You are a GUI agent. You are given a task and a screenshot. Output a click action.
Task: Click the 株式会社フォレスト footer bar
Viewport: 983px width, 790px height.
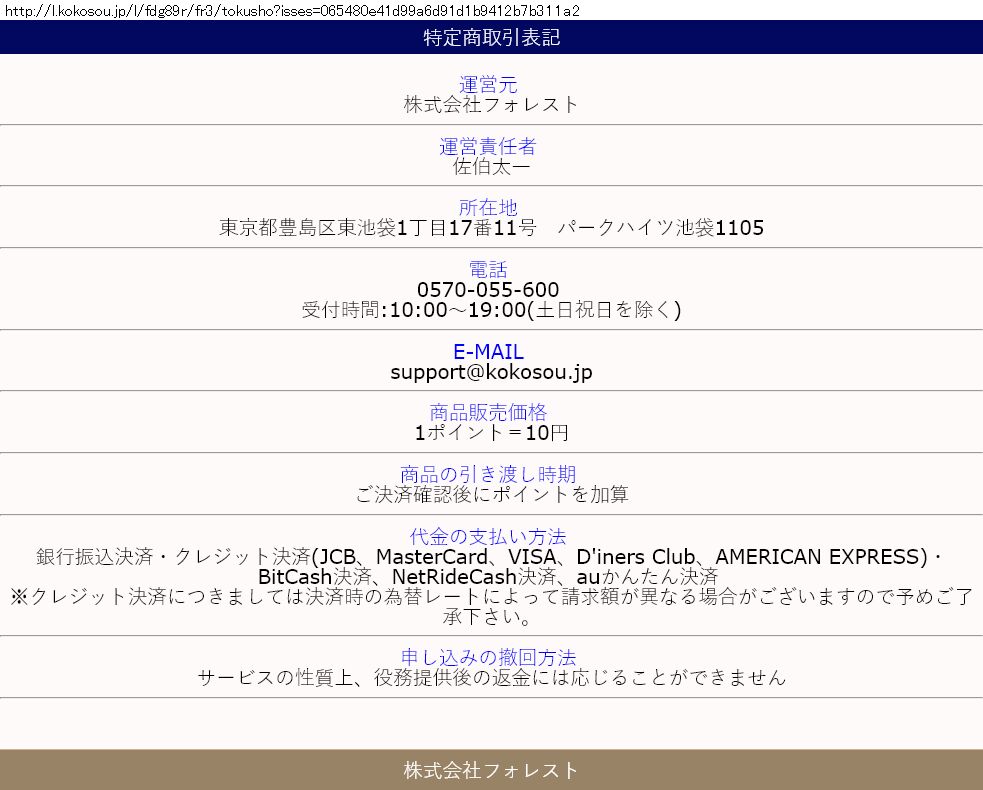tap(491, 770)
